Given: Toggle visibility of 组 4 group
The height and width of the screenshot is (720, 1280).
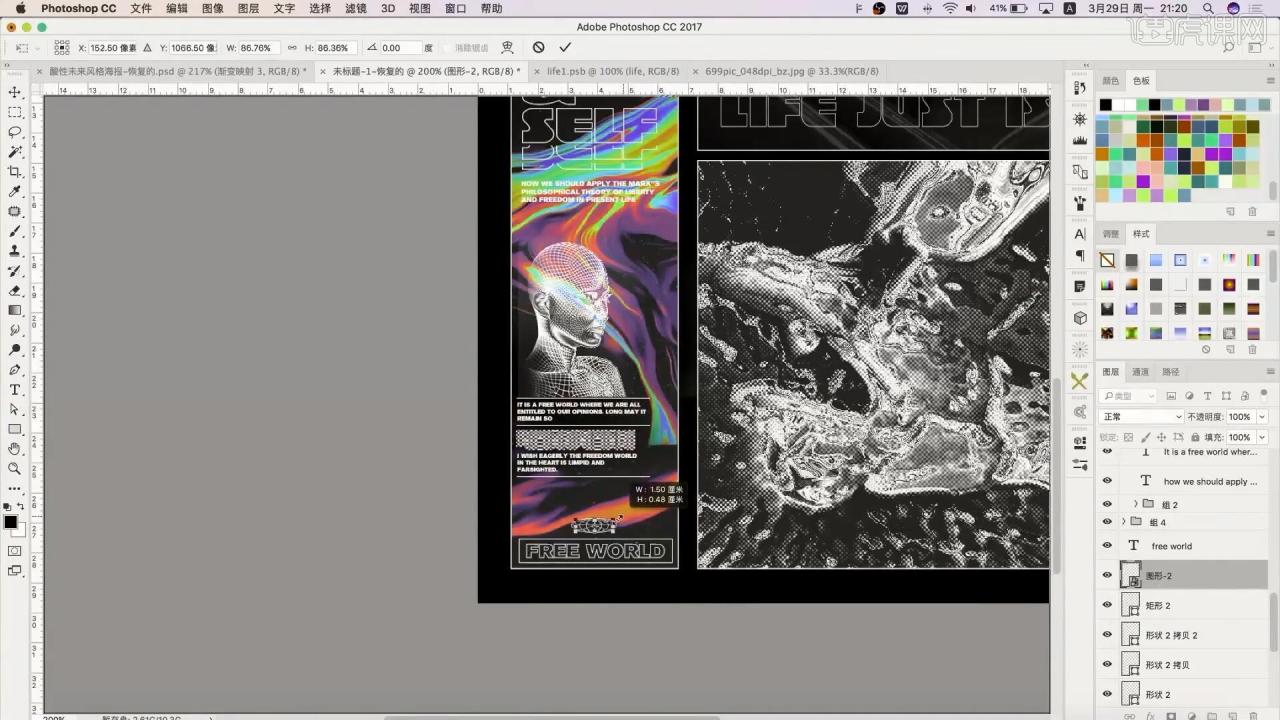Looking at the screenshot, I should [x=1107, y=522].
